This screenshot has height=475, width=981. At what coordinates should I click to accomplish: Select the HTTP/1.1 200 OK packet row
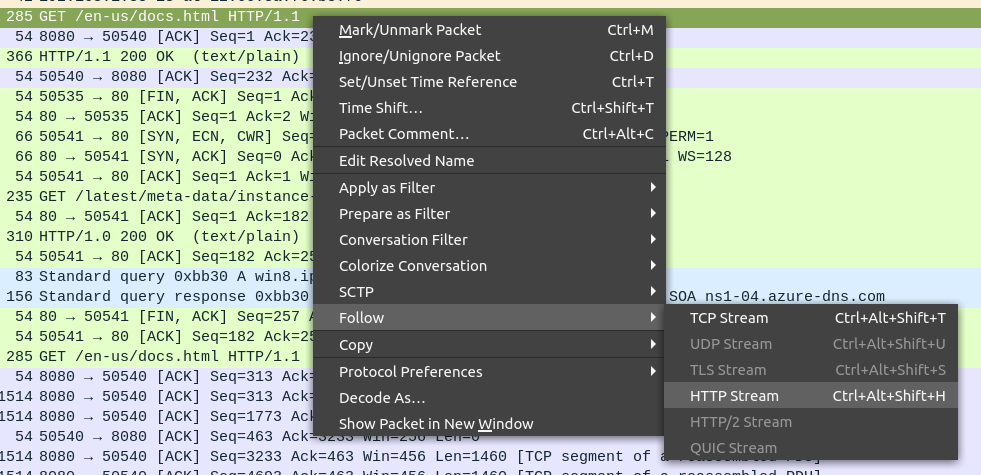tap(150, 56)
